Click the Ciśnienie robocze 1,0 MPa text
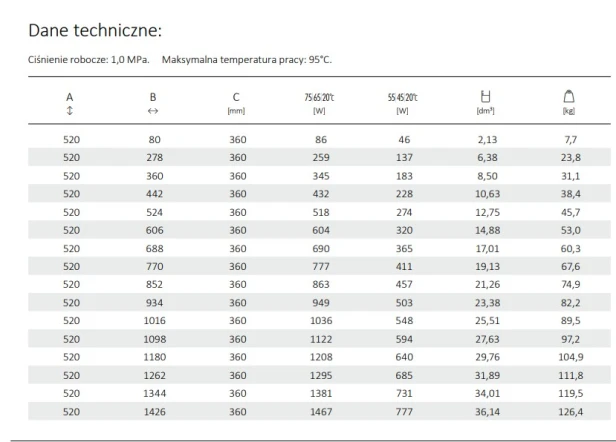 (x=89, y=60)
